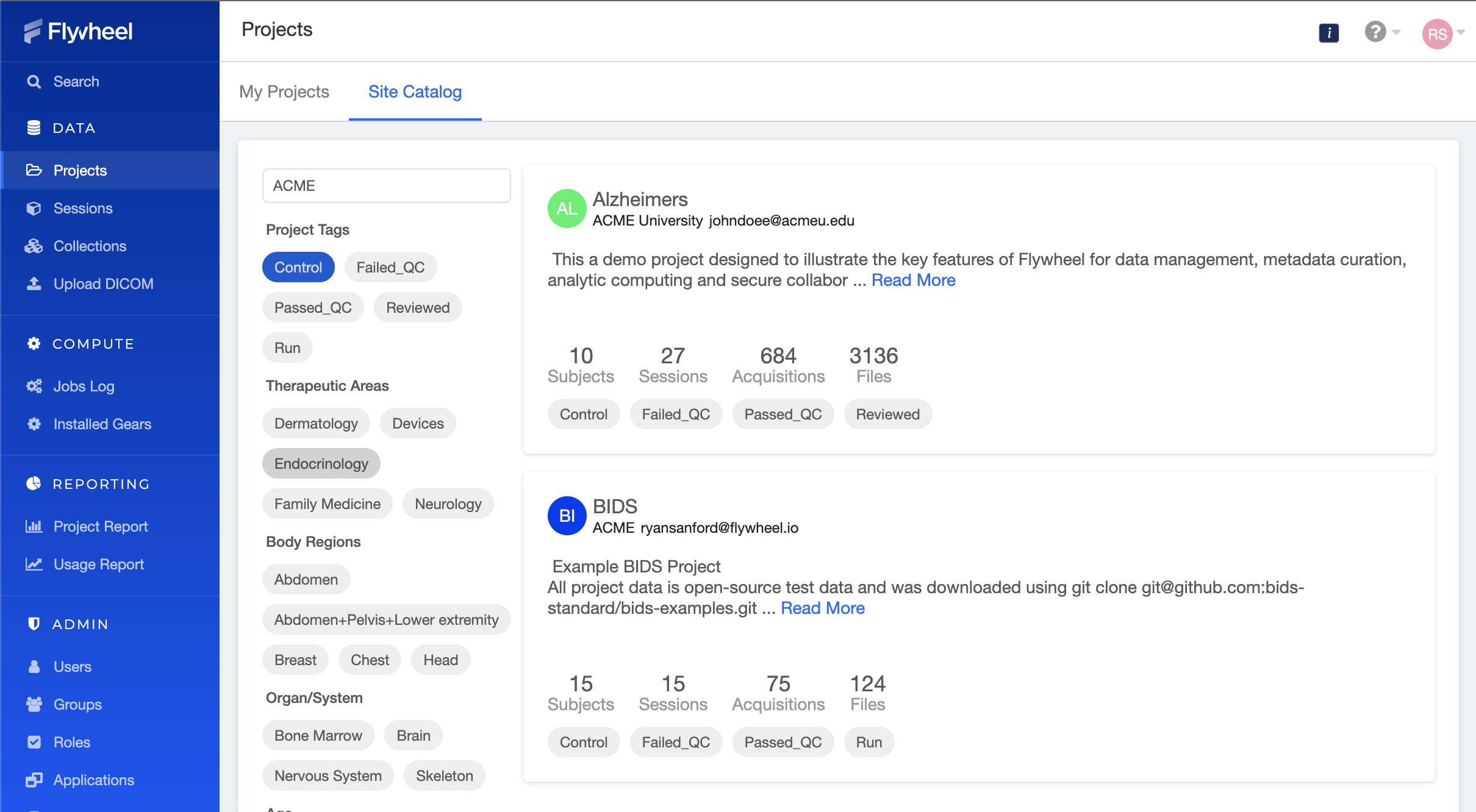Open the BIDS project title
Viewport: 1476px width, 812px height.
pos(615,506)
